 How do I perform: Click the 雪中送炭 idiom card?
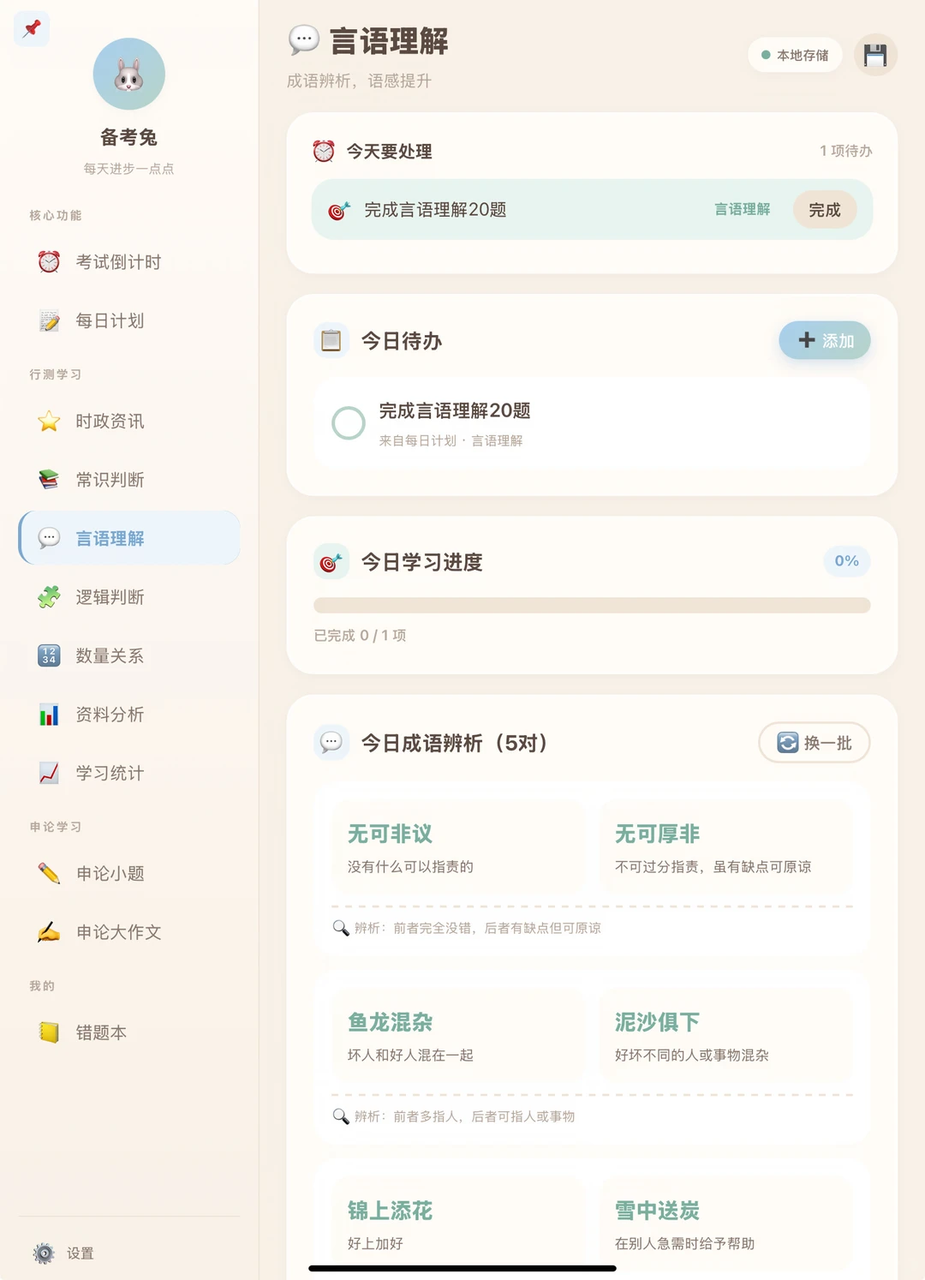click(x=725, y=1223)
